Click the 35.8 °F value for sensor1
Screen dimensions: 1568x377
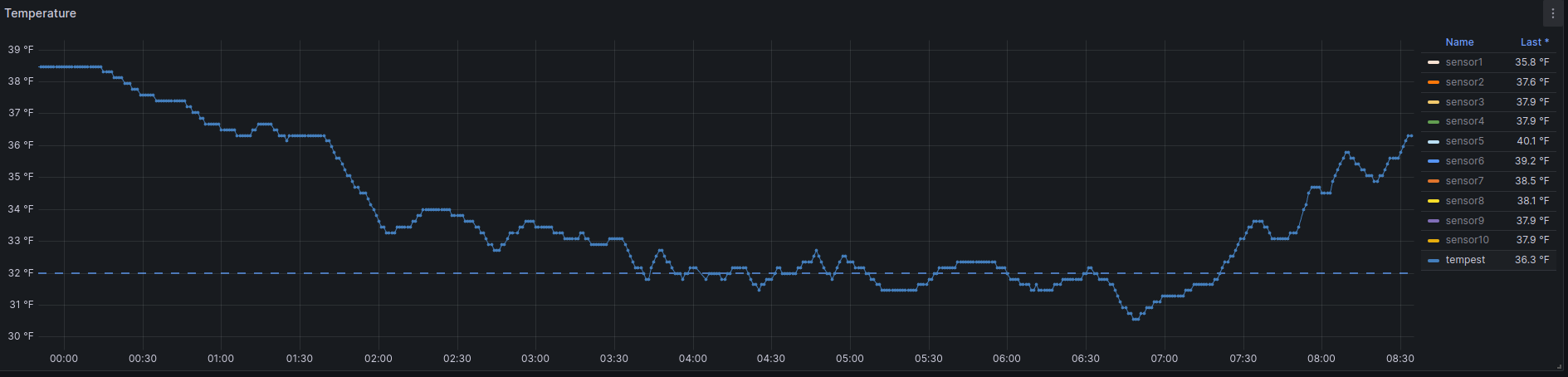[1531, 62]
